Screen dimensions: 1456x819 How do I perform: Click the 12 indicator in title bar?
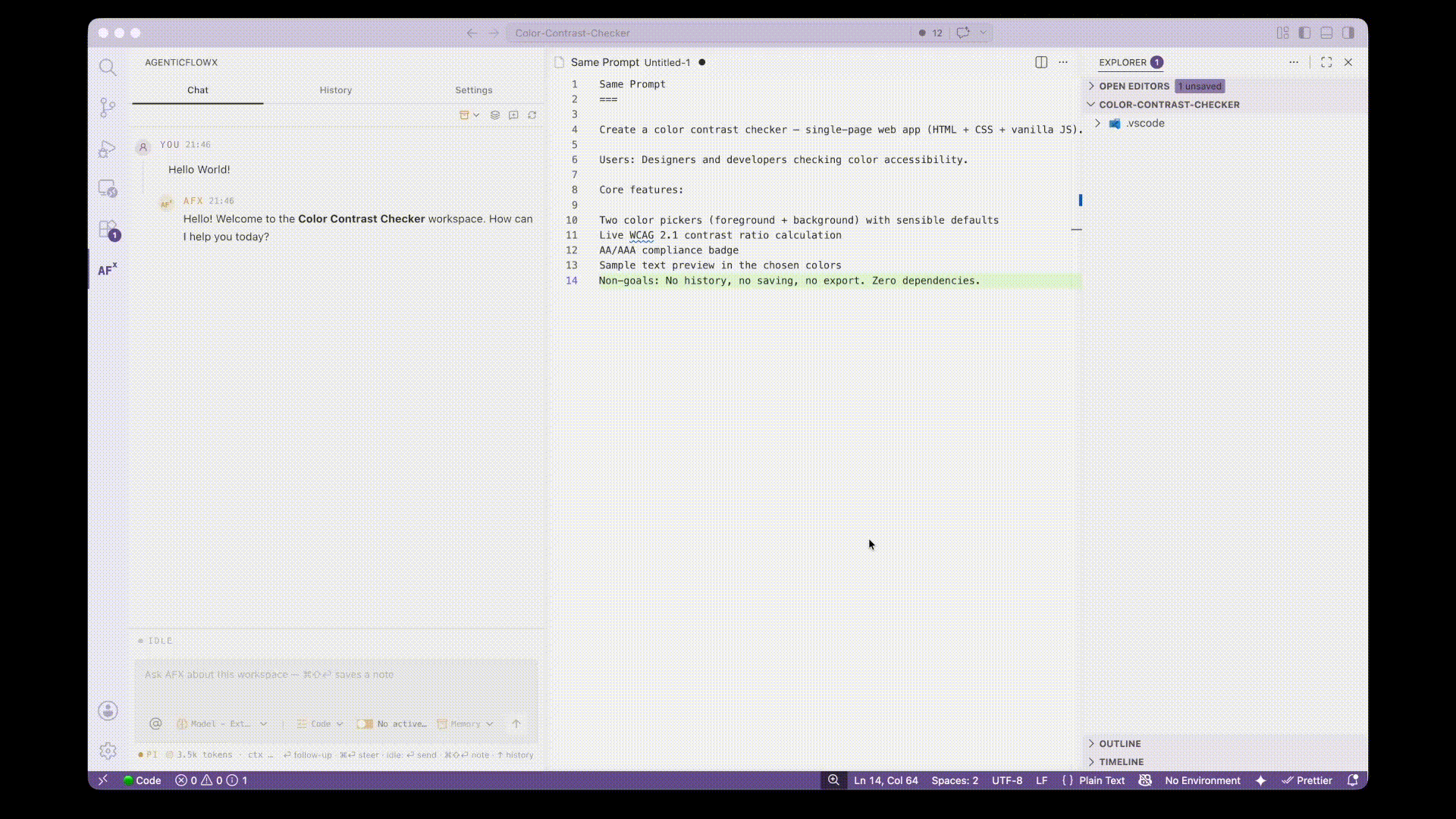pyautogui.click(x=930, y=33)
